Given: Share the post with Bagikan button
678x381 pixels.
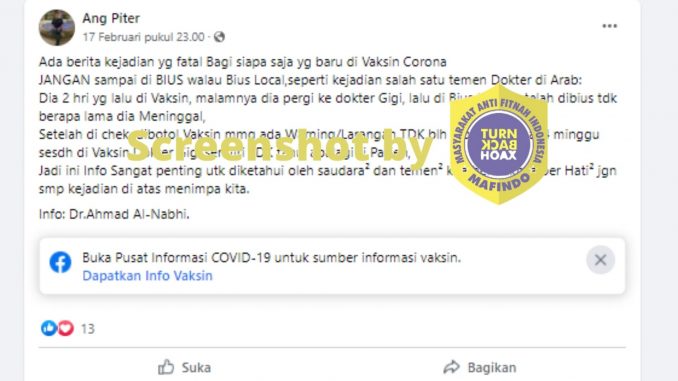Looking at the screenshot, I should [480, 368].
